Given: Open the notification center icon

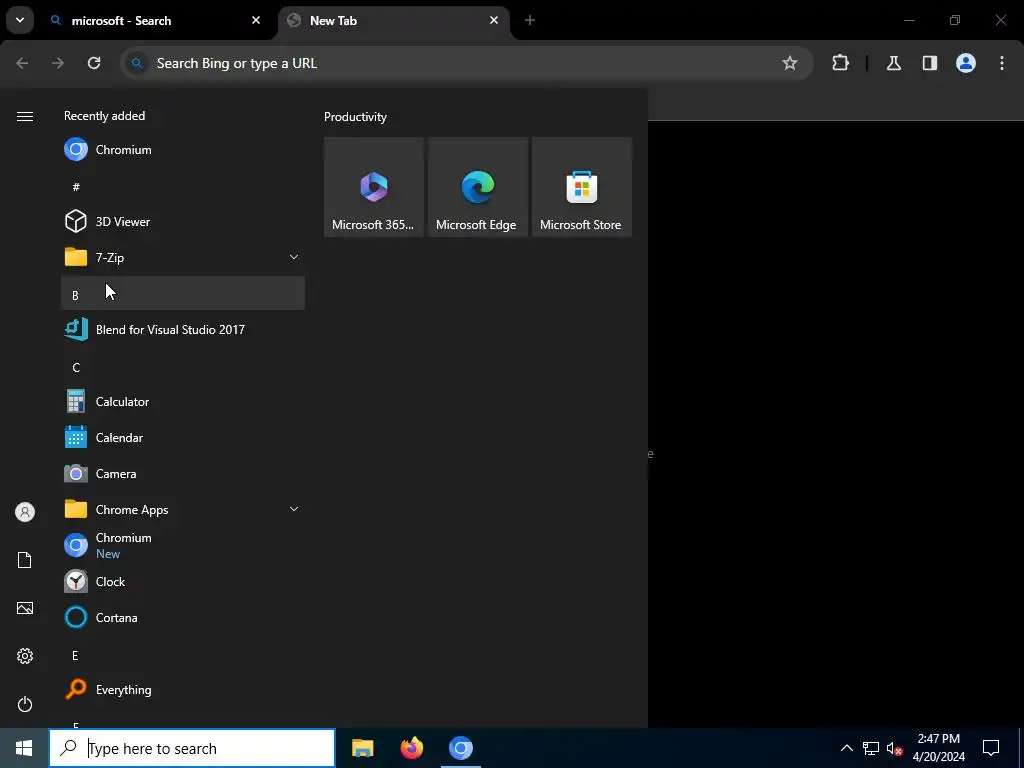Looking at the screenshot, I should pyautogui.click(x=991, y=748).
